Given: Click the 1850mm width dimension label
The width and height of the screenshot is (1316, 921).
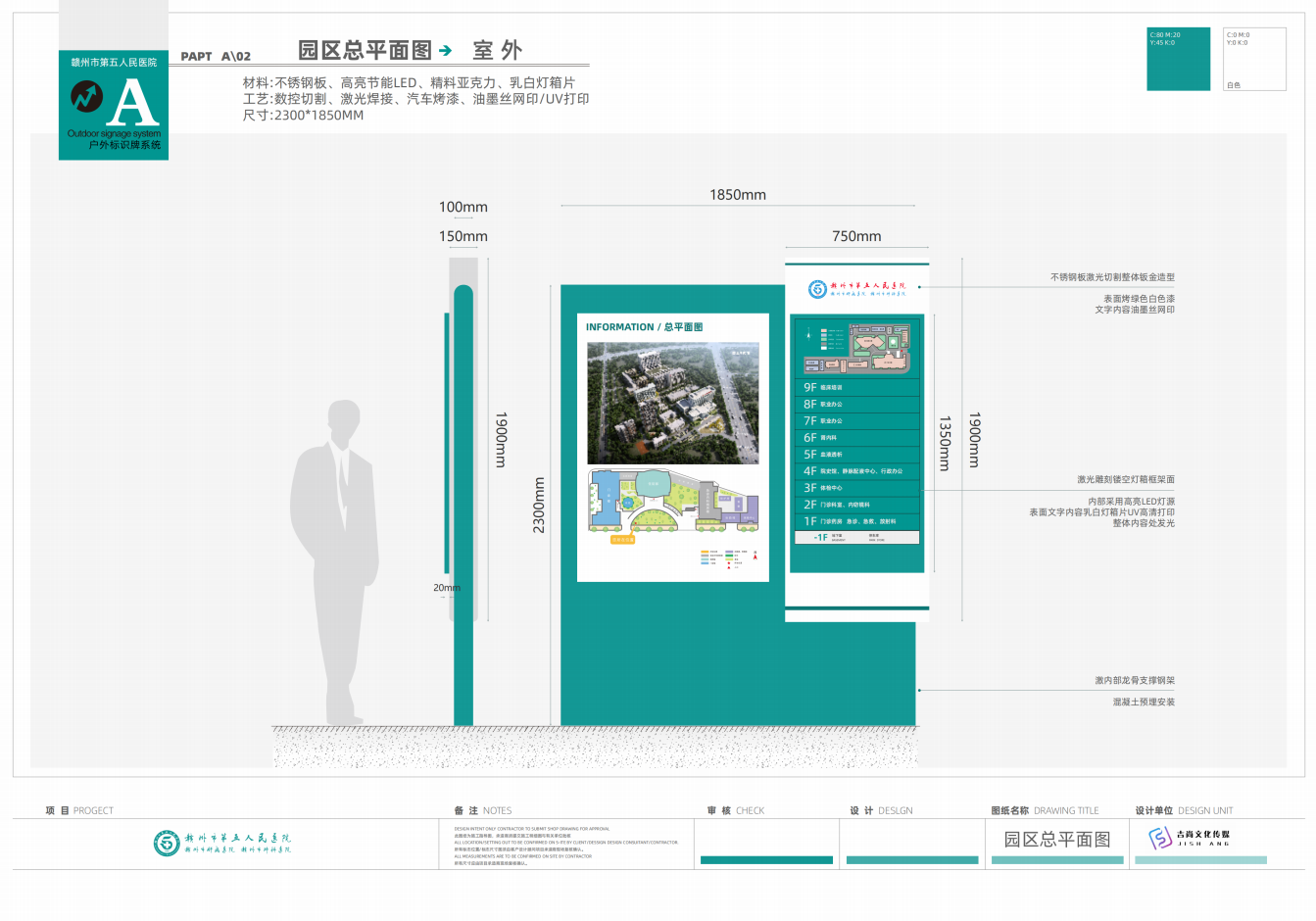Looking at the screenshot, I should click(x=738, y=195).
